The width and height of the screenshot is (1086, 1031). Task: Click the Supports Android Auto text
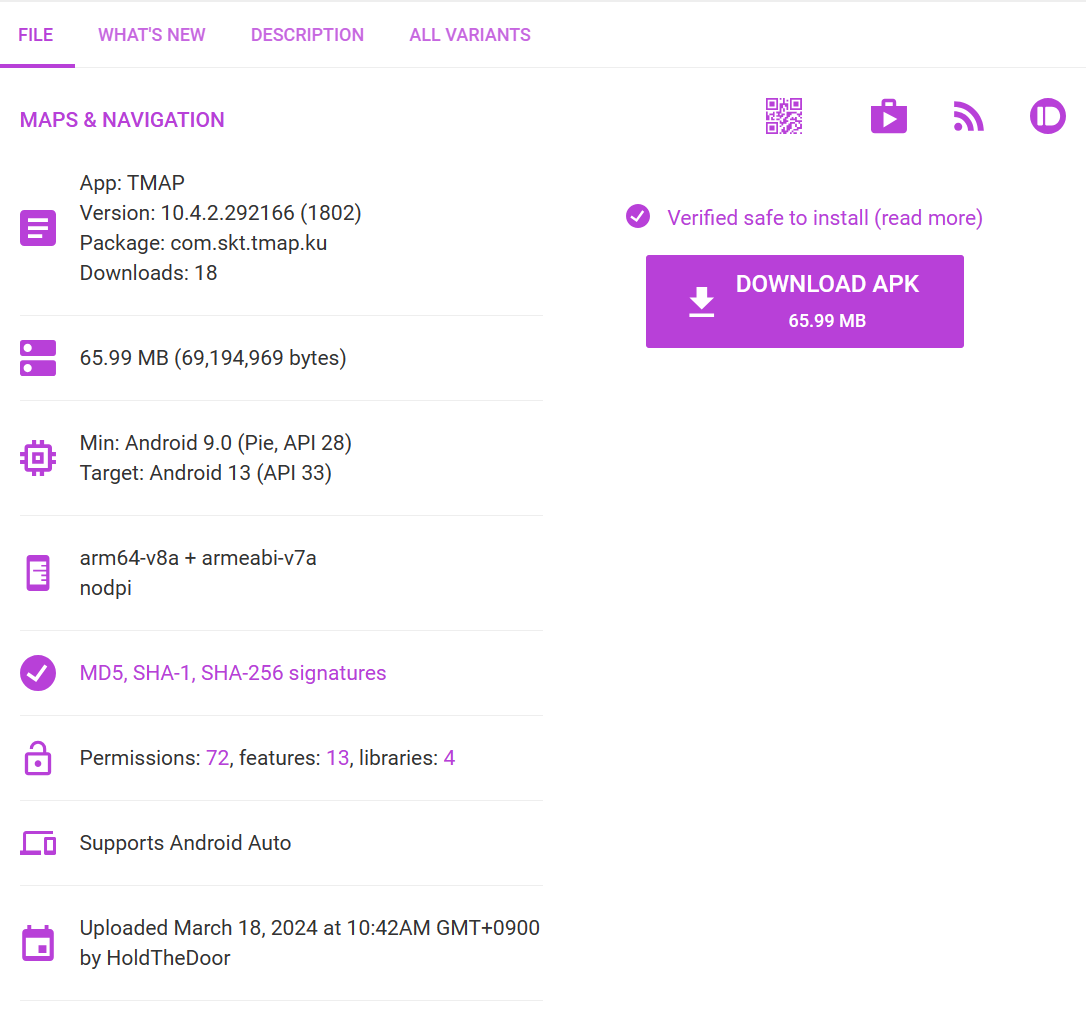[x=185, y=843]
